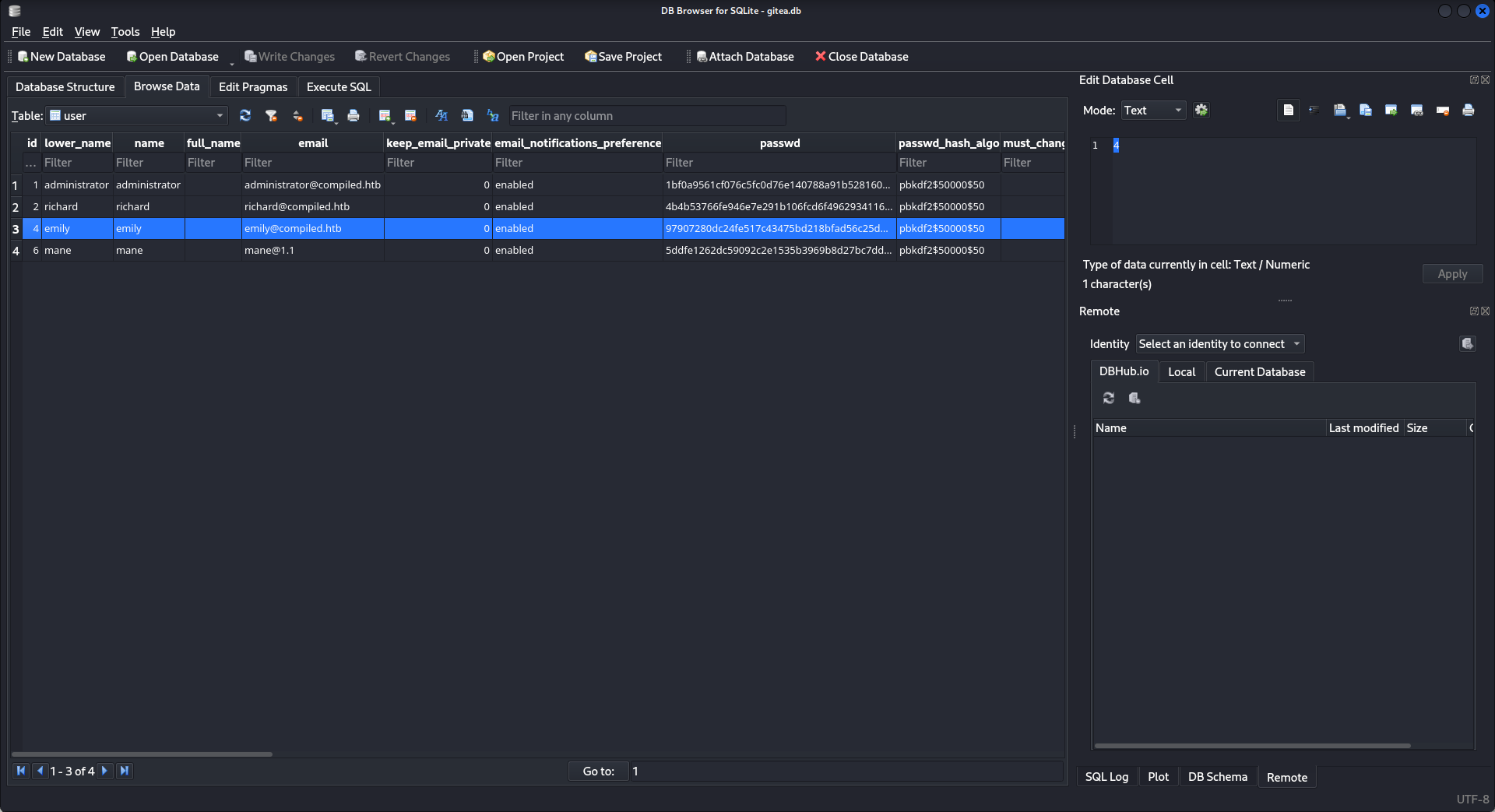Open the Plot bottom tab

point(1158,777)
